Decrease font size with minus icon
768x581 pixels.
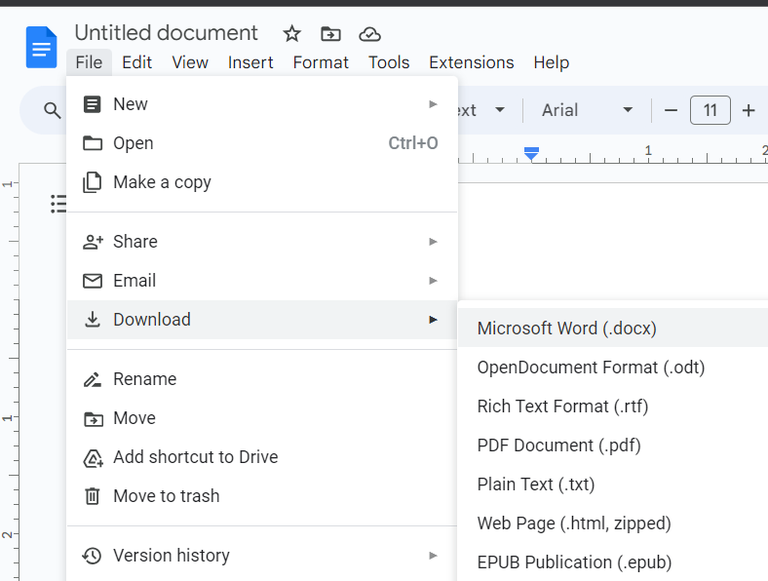(671, 110)
